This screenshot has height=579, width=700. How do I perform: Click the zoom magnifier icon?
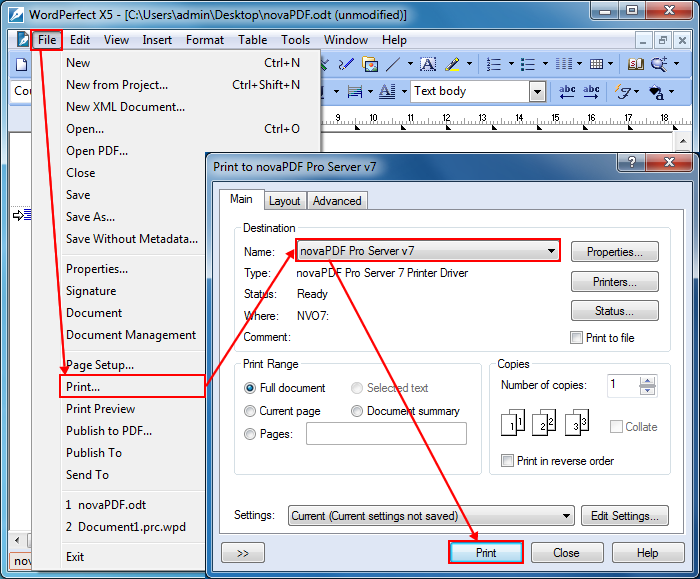pyautogui.click(x=659, y=64)
